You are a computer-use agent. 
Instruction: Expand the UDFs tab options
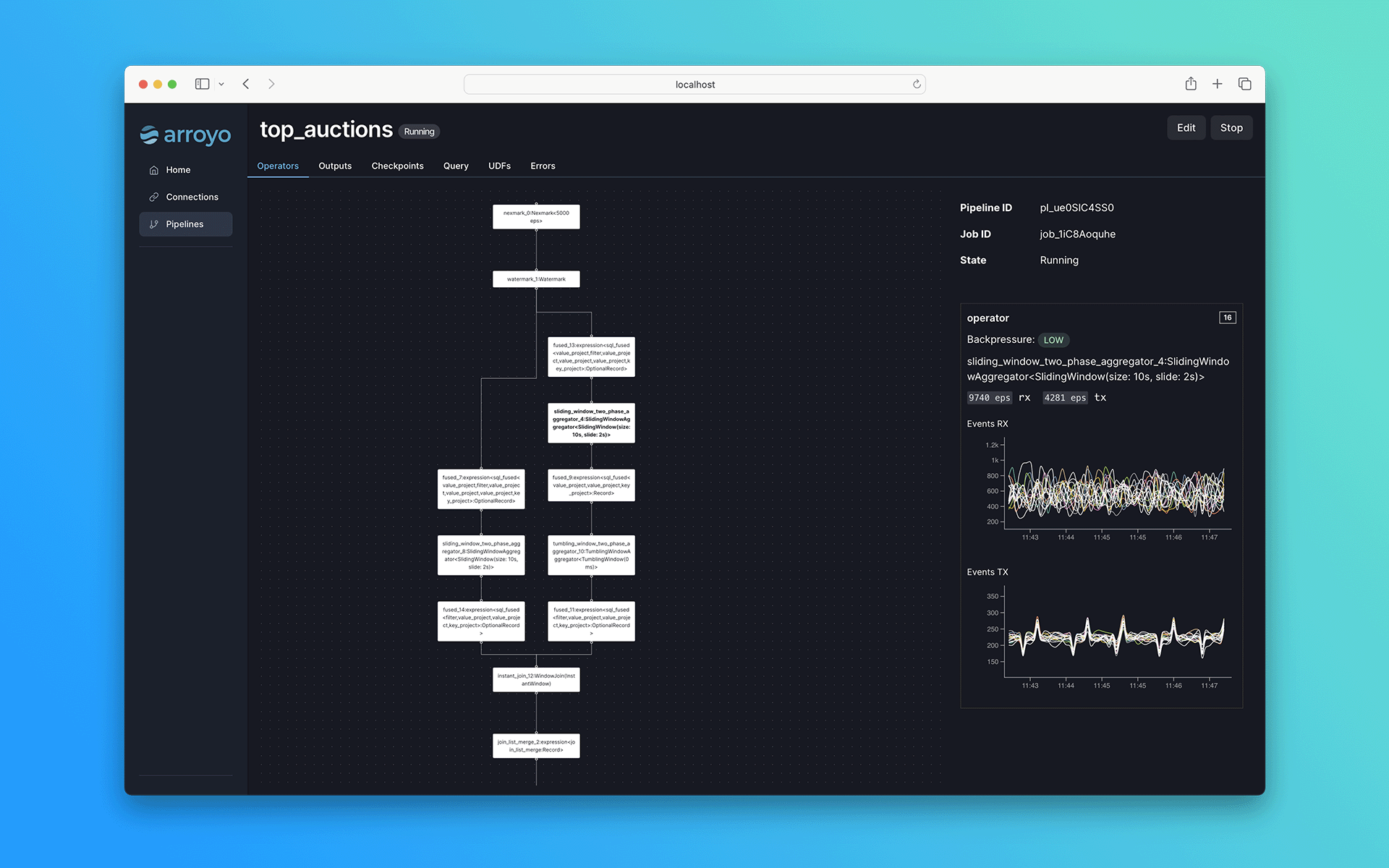[x=499, y=165]
